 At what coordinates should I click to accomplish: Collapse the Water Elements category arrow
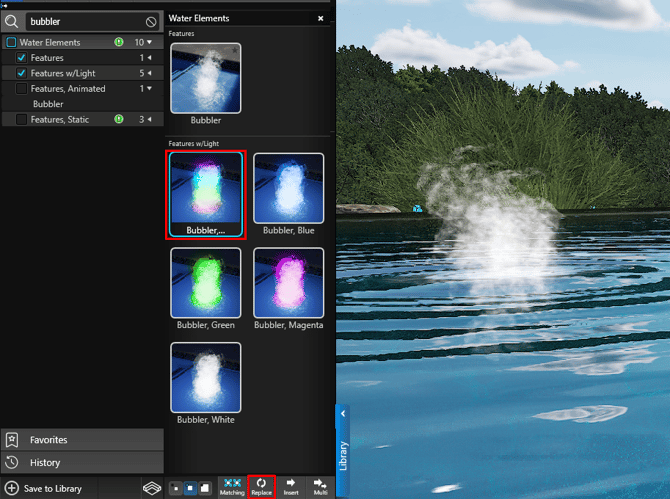pos(150,43)
